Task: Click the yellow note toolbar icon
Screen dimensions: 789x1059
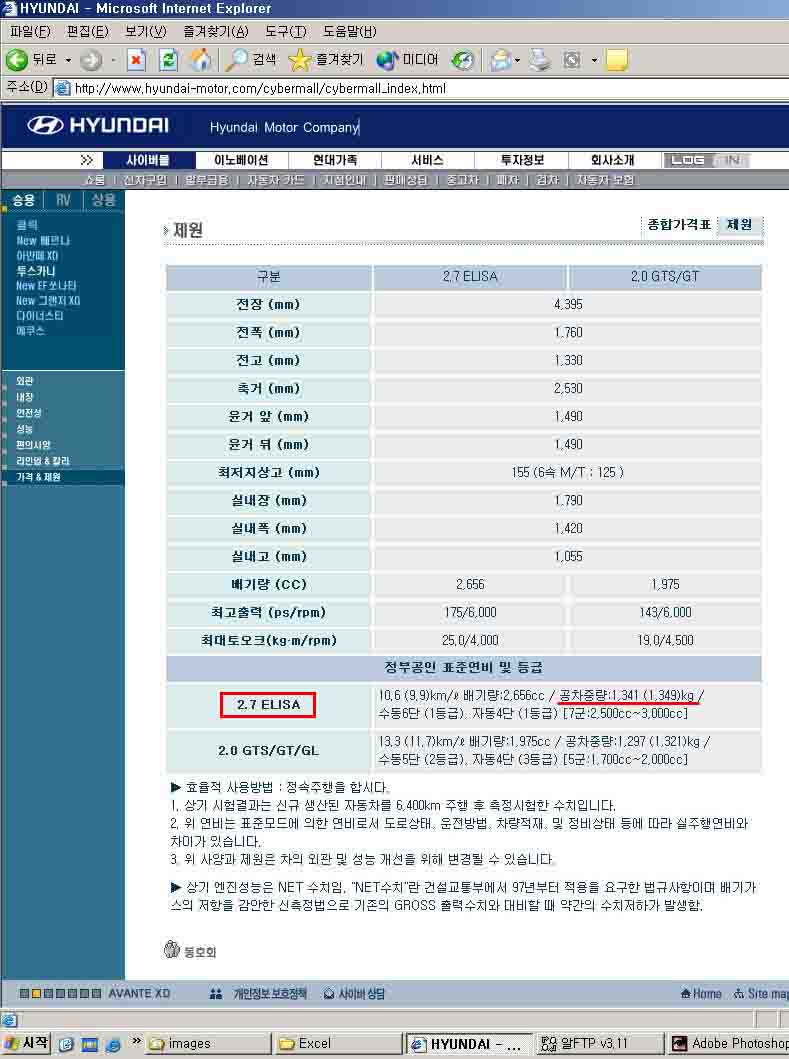Action: point(617,60)
